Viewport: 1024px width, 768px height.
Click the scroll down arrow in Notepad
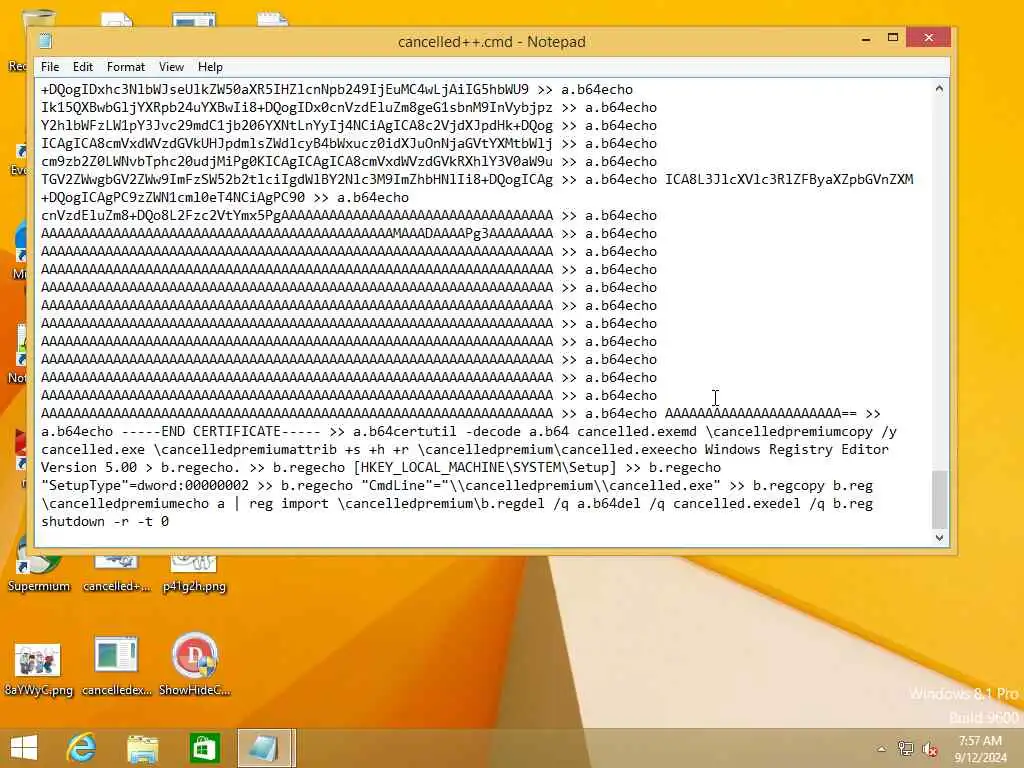point(939,537)
